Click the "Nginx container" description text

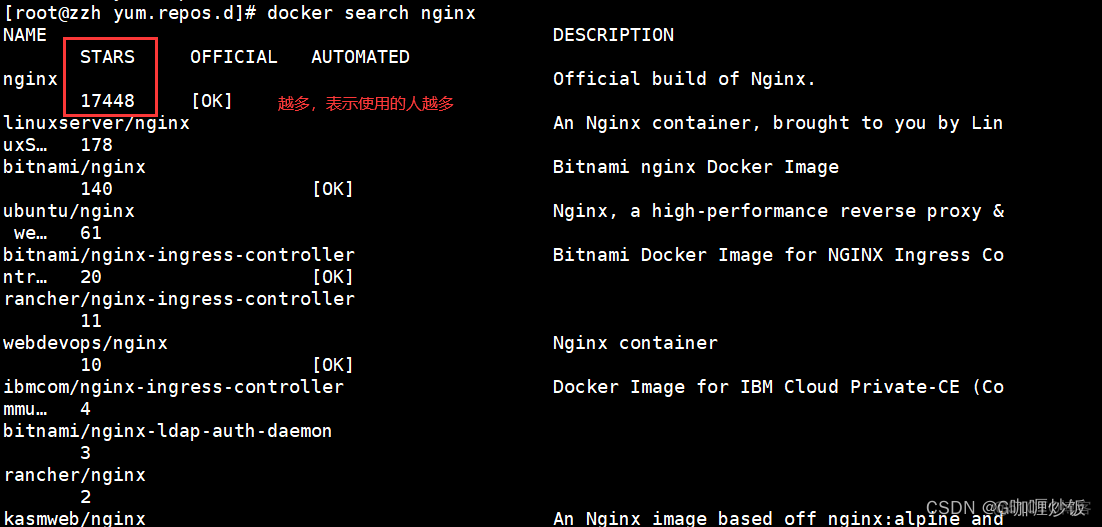pos(635,343)
